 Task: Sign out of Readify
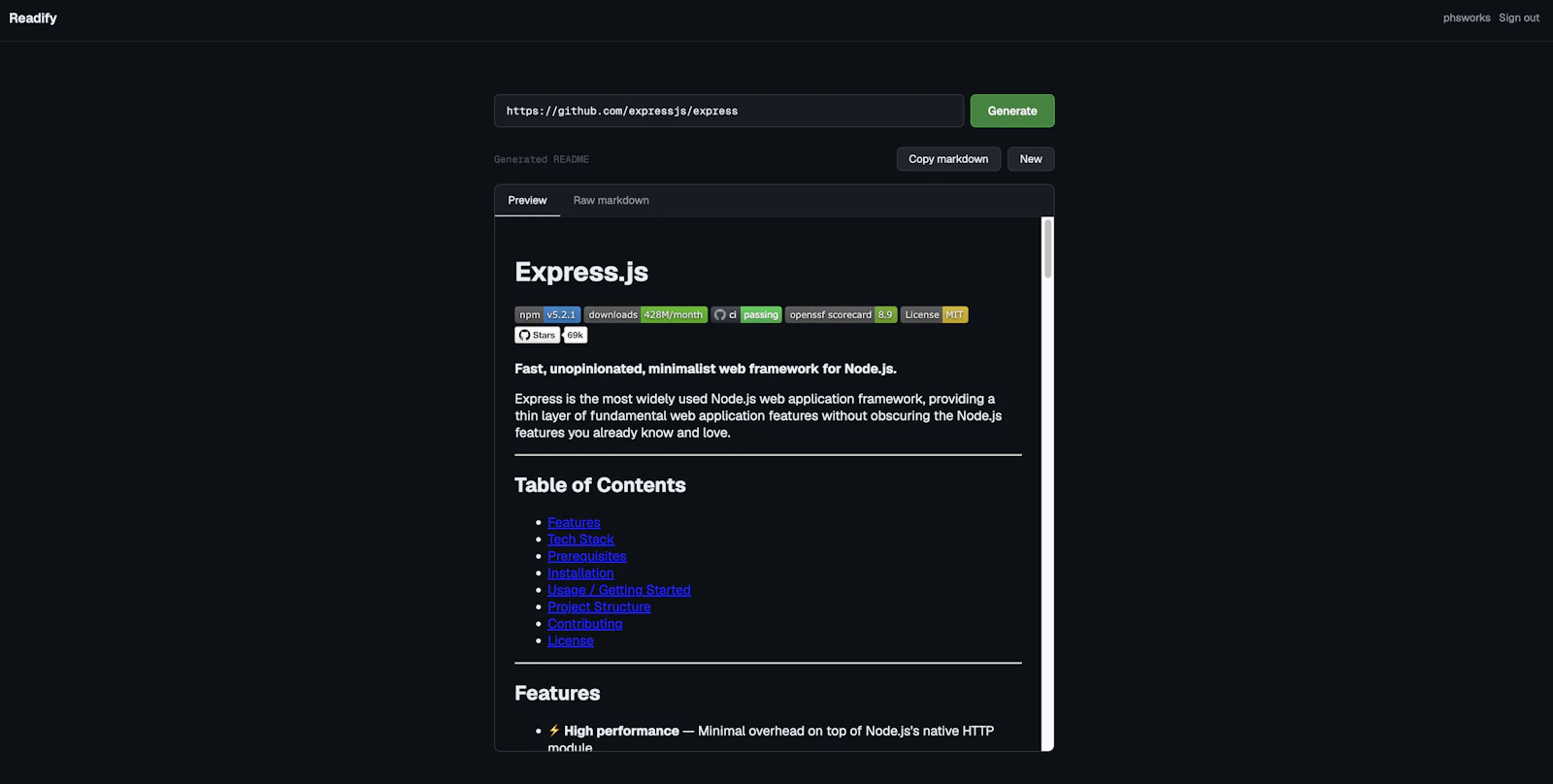[1518, 18]
